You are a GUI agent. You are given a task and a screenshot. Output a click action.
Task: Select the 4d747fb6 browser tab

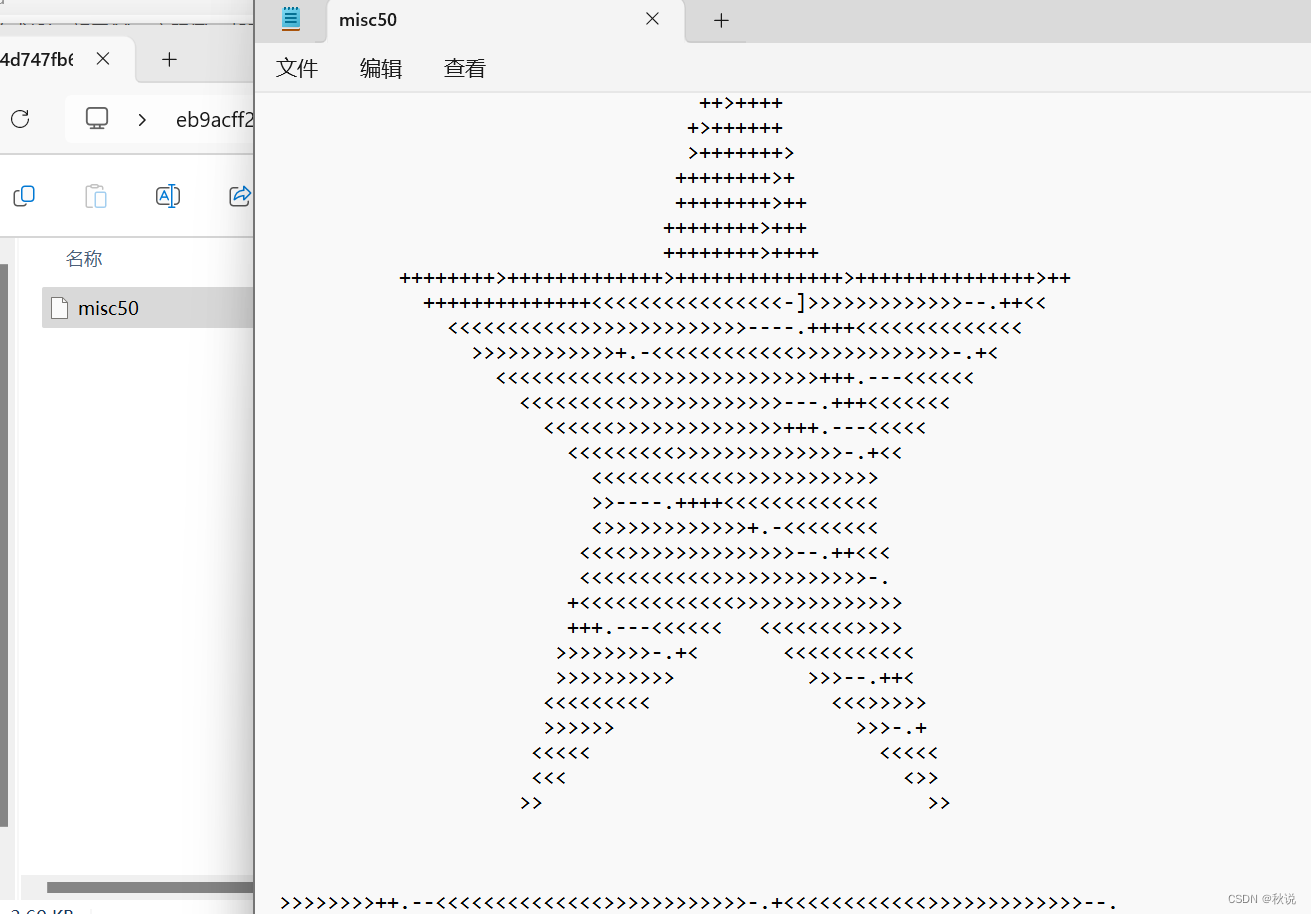pyautogui.click(x=40, y=59)
